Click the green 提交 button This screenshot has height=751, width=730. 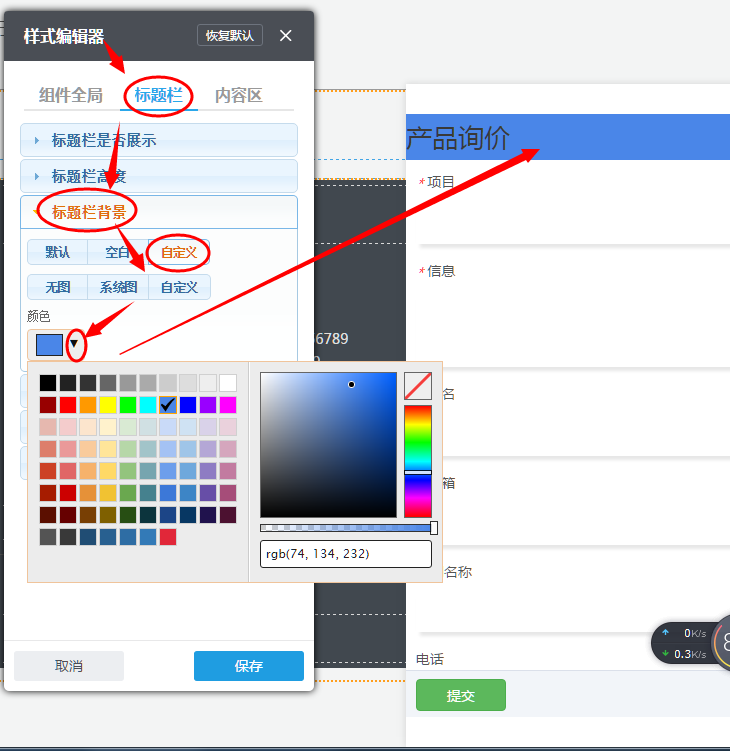[460, 695]
